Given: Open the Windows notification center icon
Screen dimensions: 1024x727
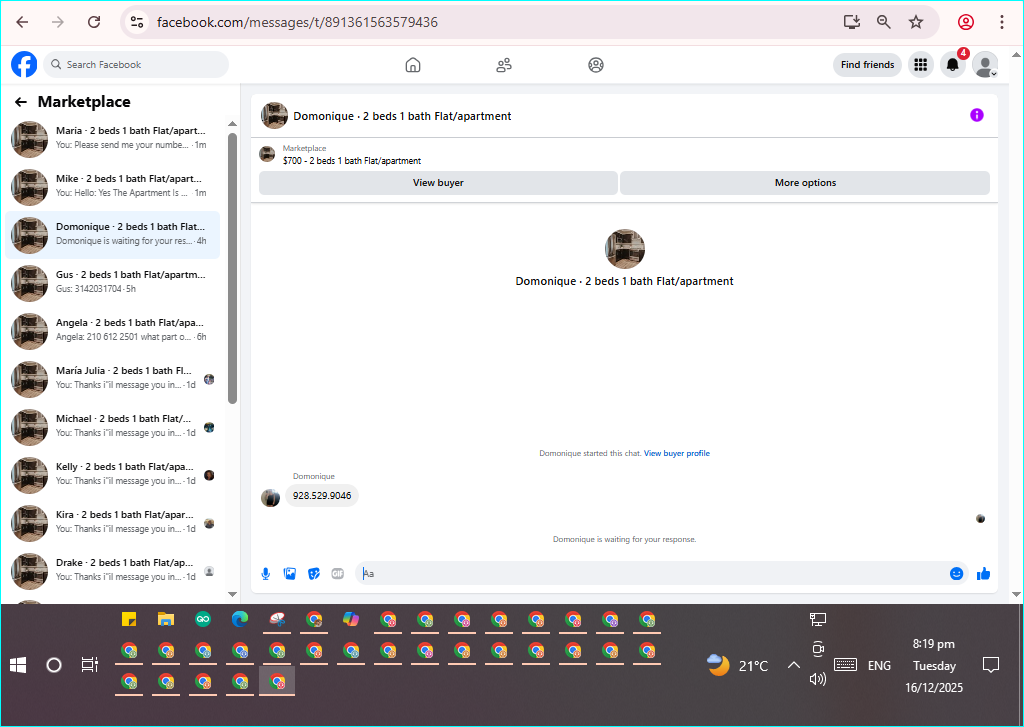Looking at the screenshot, I should tap(991, 666).
